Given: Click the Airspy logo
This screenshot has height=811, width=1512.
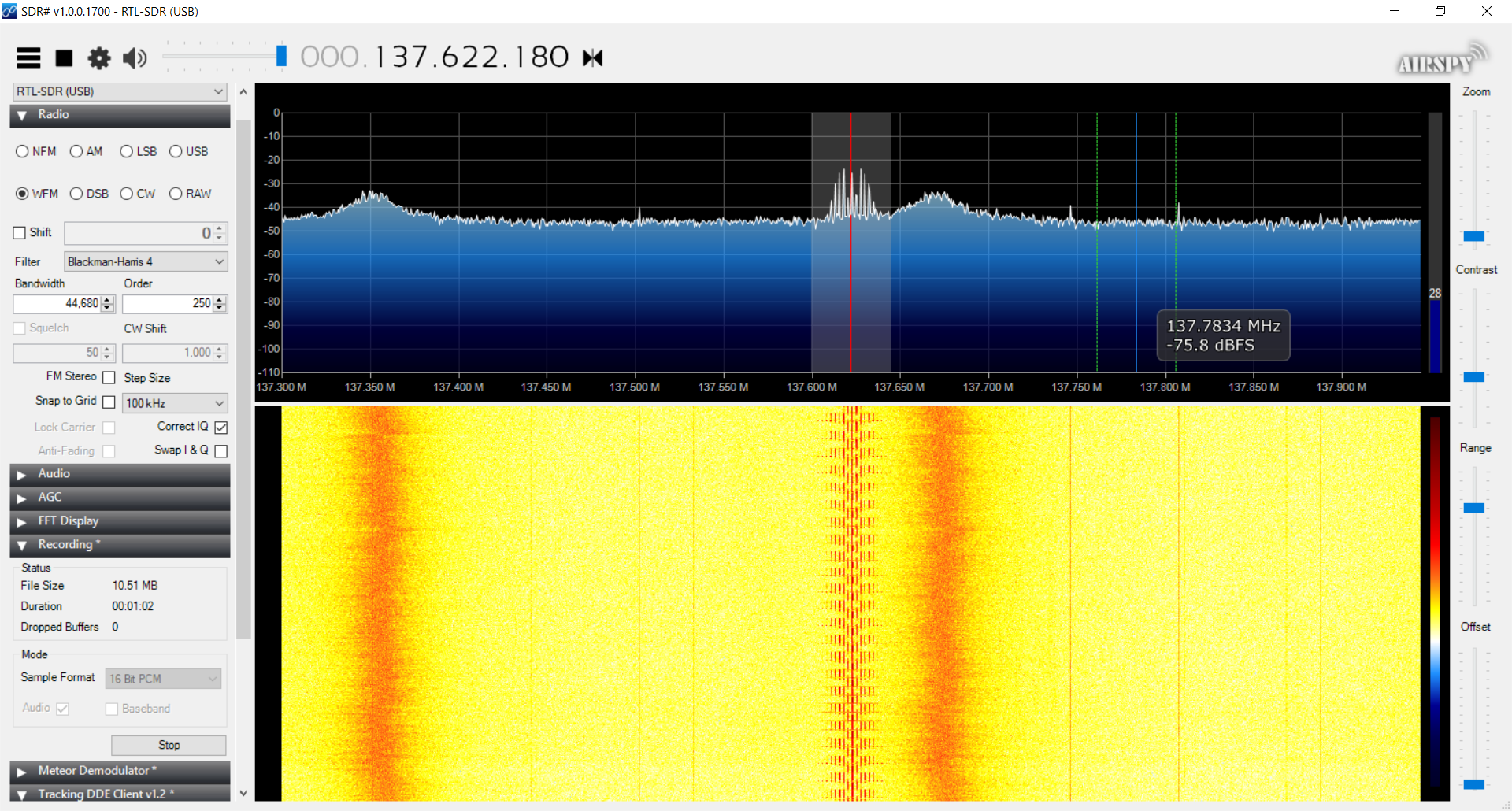Looking at the screenshot, I should [x=1440, y=60].
